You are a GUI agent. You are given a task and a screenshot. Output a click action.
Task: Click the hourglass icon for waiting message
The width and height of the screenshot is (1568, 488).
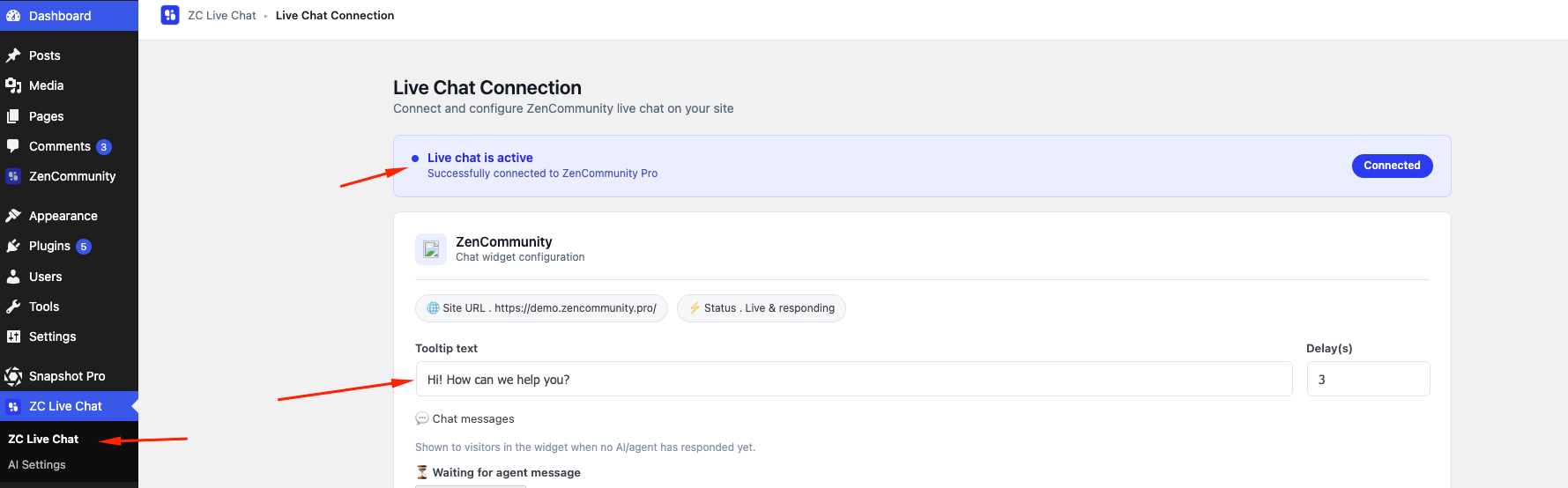pyautogui.click(x=422, y=472)
